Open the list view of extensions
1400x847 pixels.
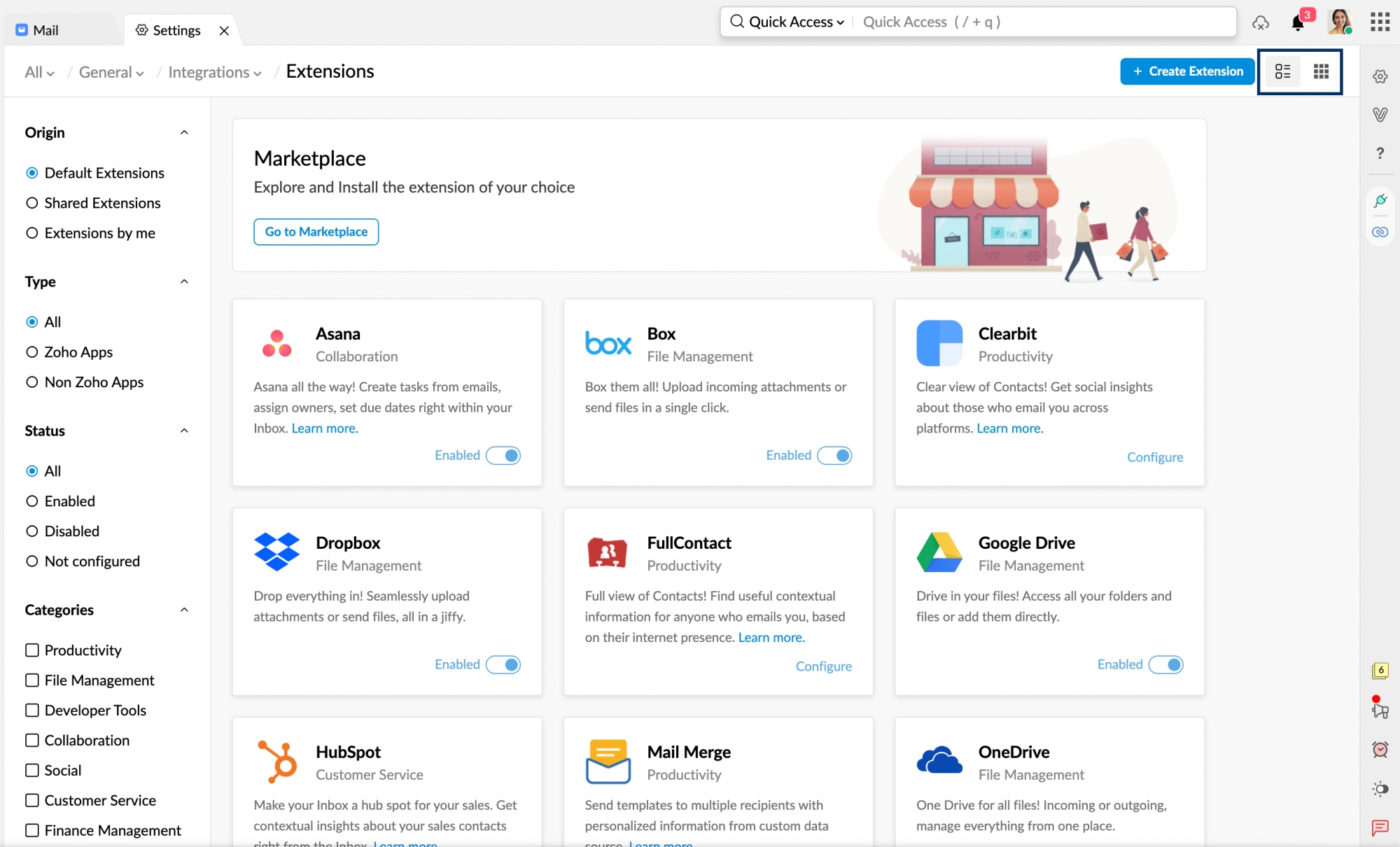point(1282,71)
